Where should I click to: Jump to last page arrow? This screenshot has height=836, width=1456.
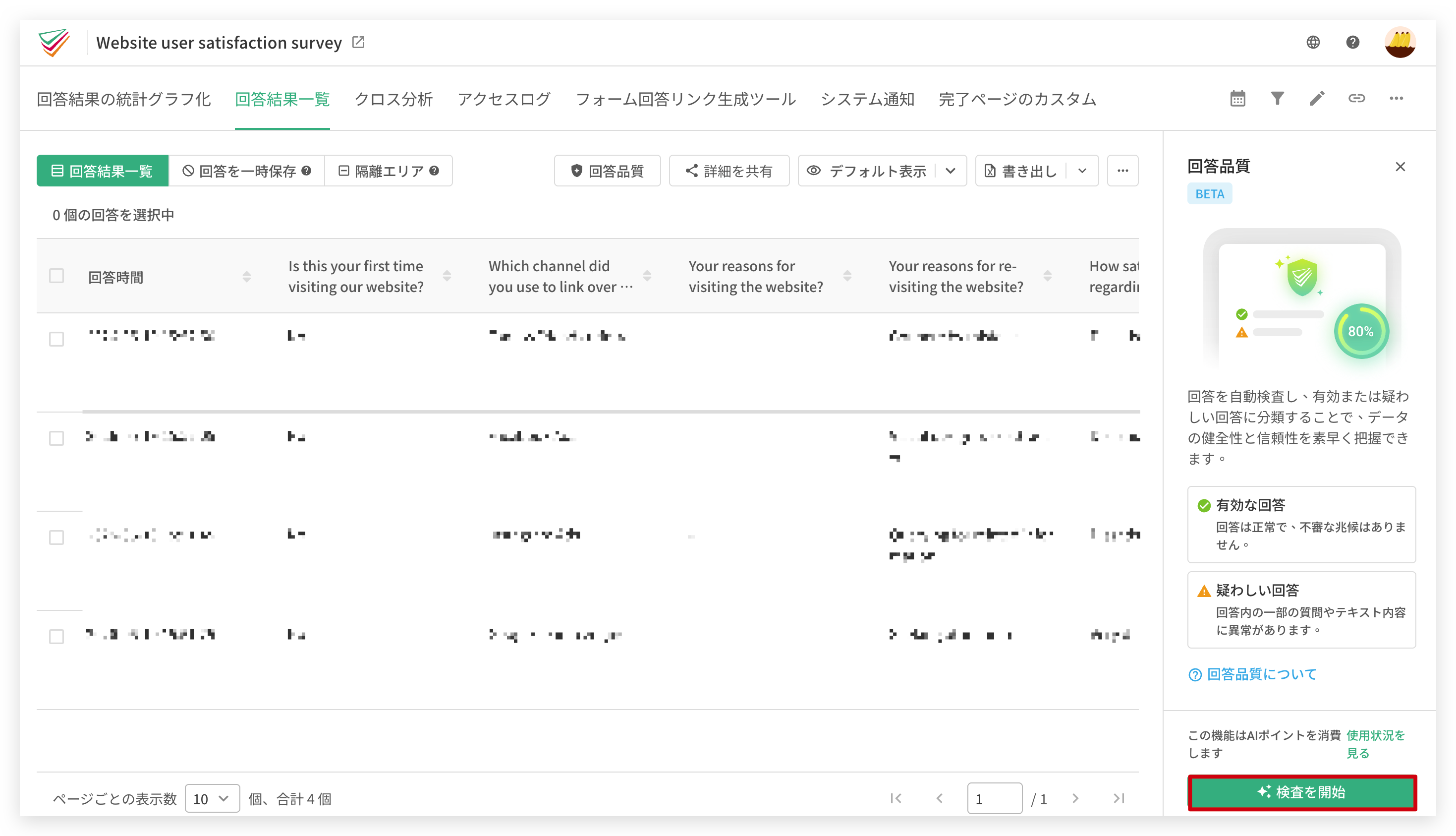pos(1119,798)
